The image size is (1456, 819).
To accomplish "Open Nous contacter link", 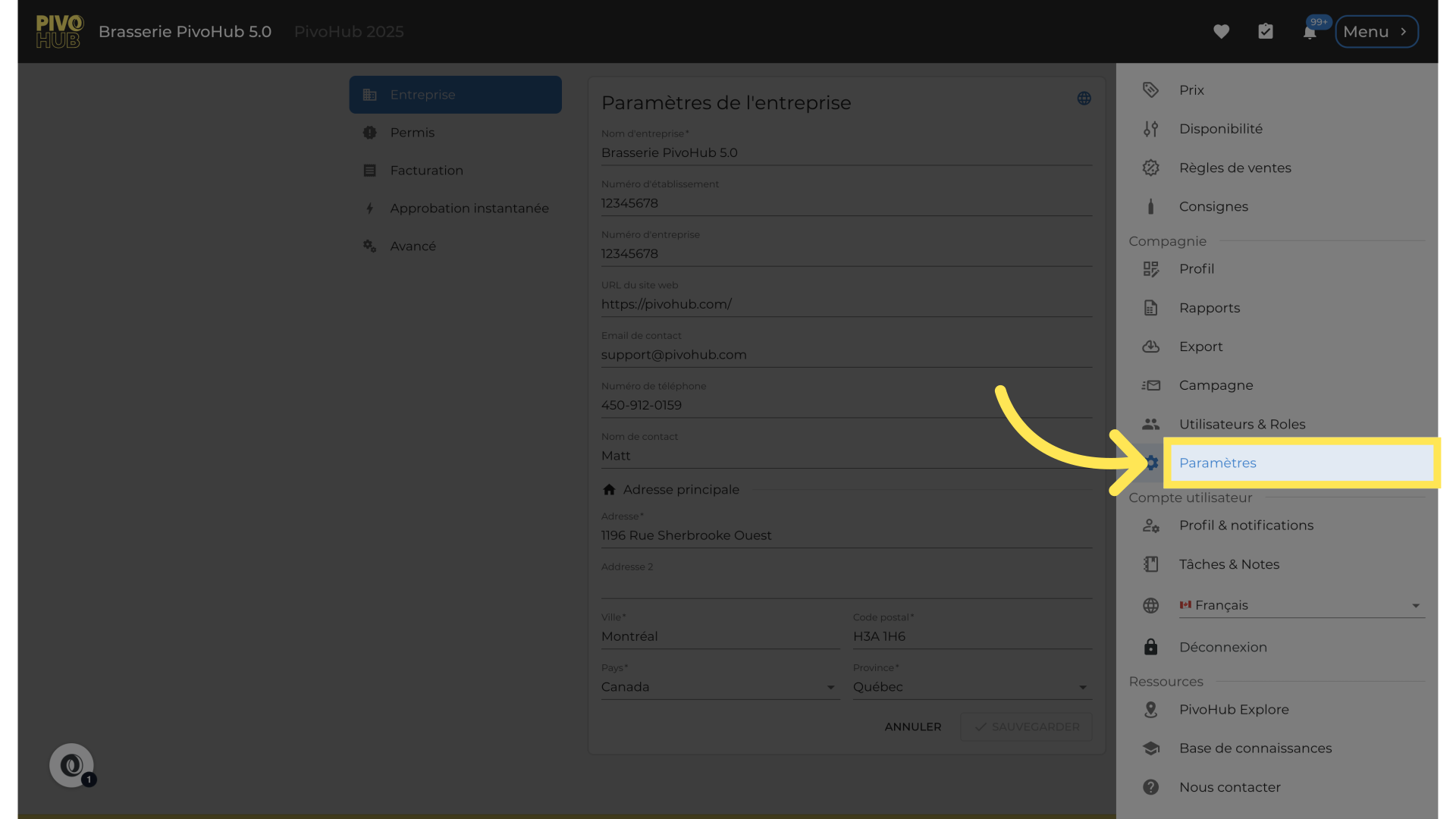I will (x=1276, y=787).
